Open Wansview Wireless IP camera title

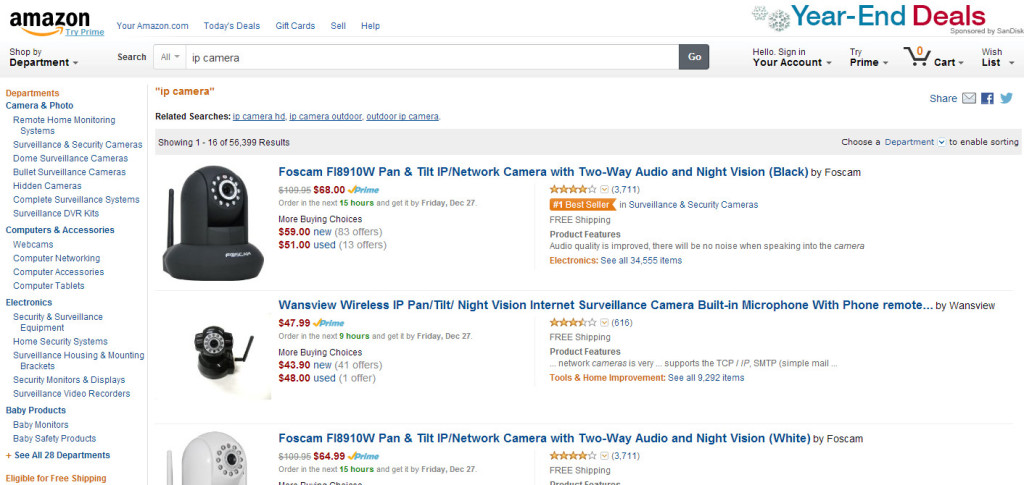(605, 305)
